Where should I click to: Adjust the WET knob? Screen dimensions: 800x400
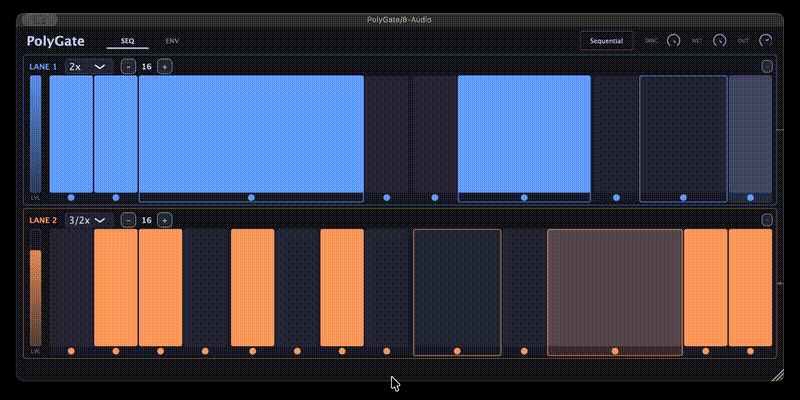719,40
